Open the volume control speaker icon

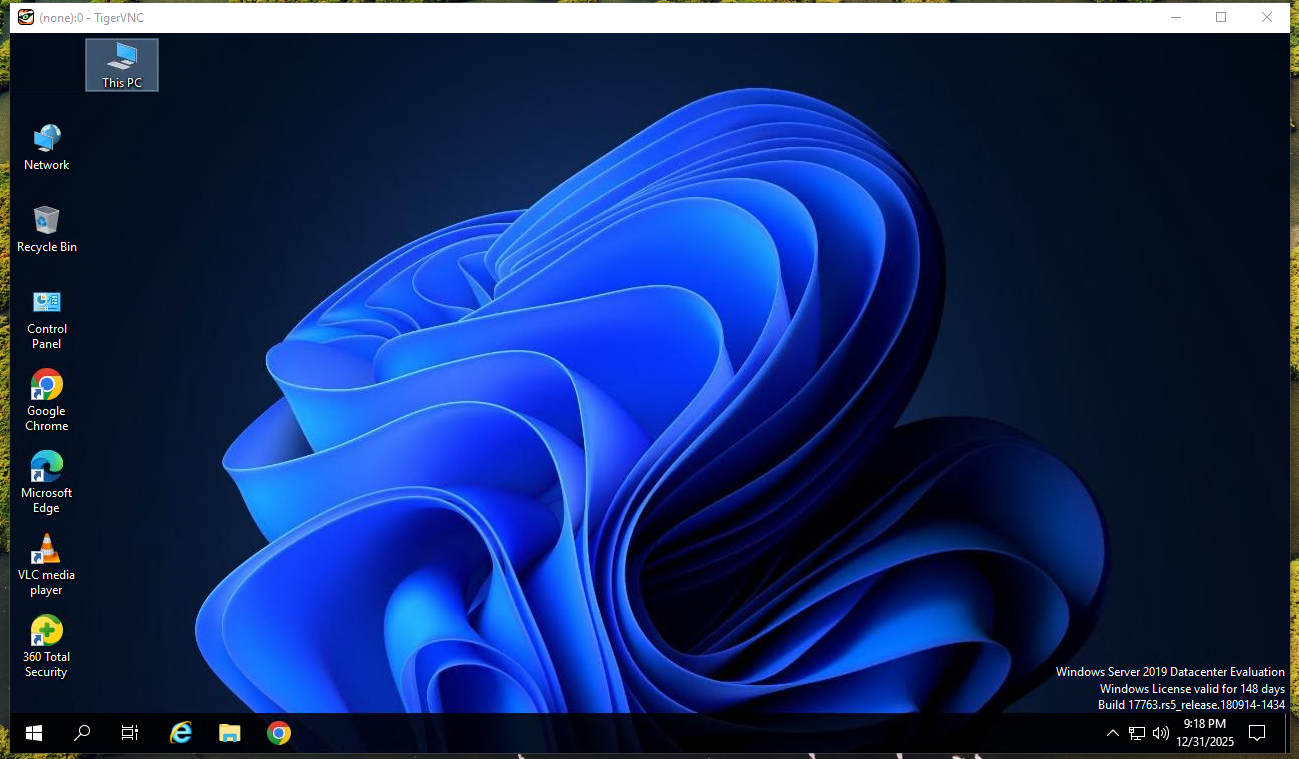(1161, 733)
